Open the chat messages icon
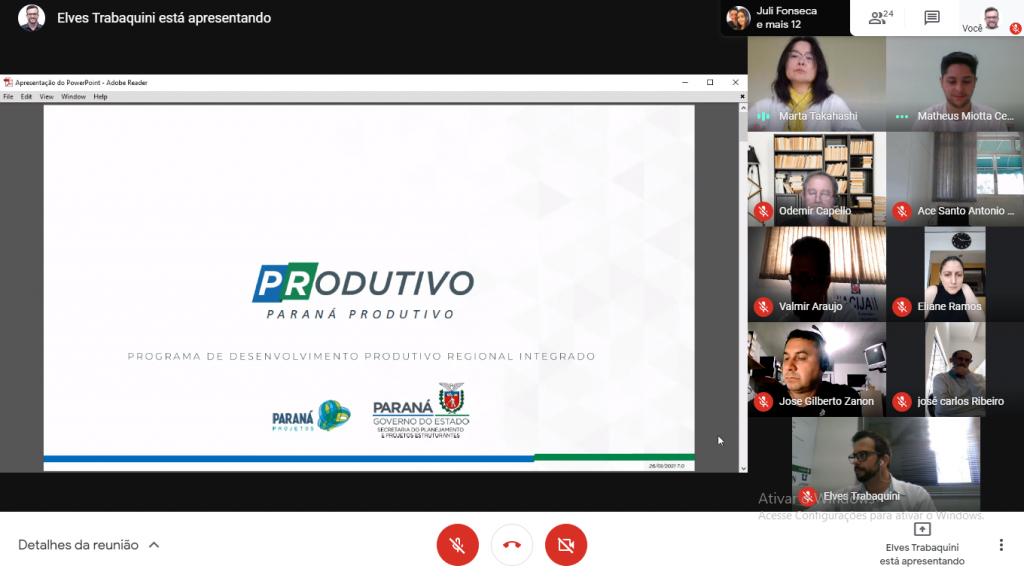This screenshot has height=578, width=1024. pyautogui.click(x=932, y=18)
